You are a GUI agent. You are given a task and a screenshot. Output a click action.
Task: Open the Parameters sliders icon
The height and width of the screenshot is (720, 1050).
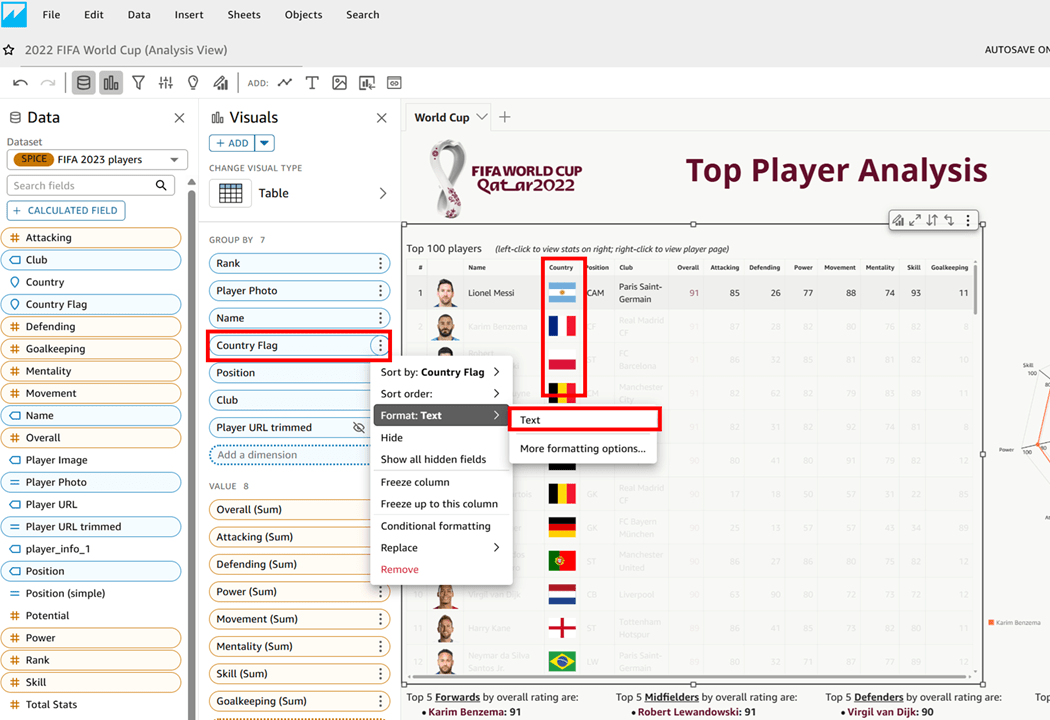tap(165, 83)
